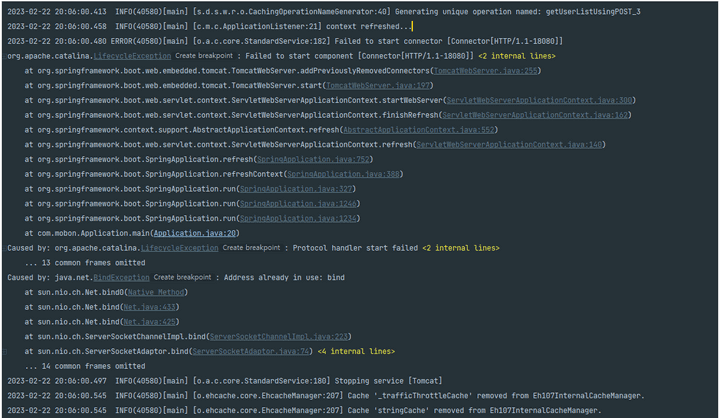This screenshot has width=720, height=418.
Task: Open ServerSocketAdaptor.java:74 link
Action: (x=251, y=351)
